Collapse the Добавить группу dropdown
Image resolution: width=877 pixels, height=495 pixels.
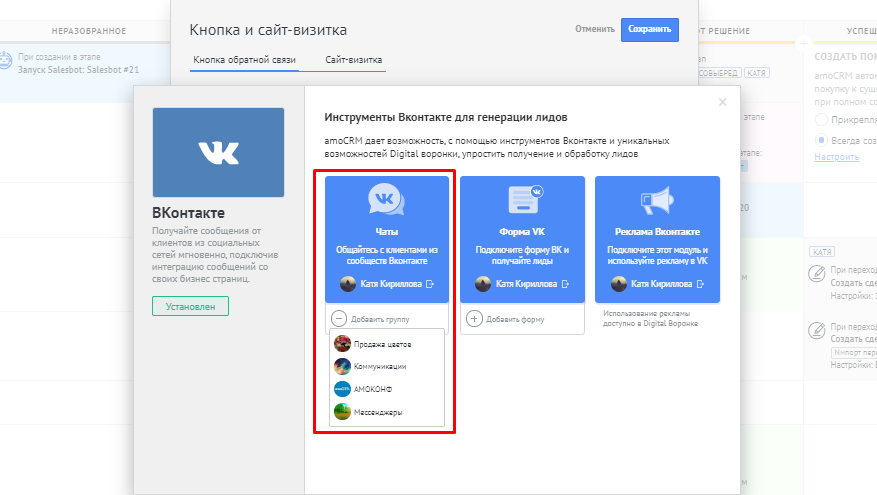click(x=340, y=319)
